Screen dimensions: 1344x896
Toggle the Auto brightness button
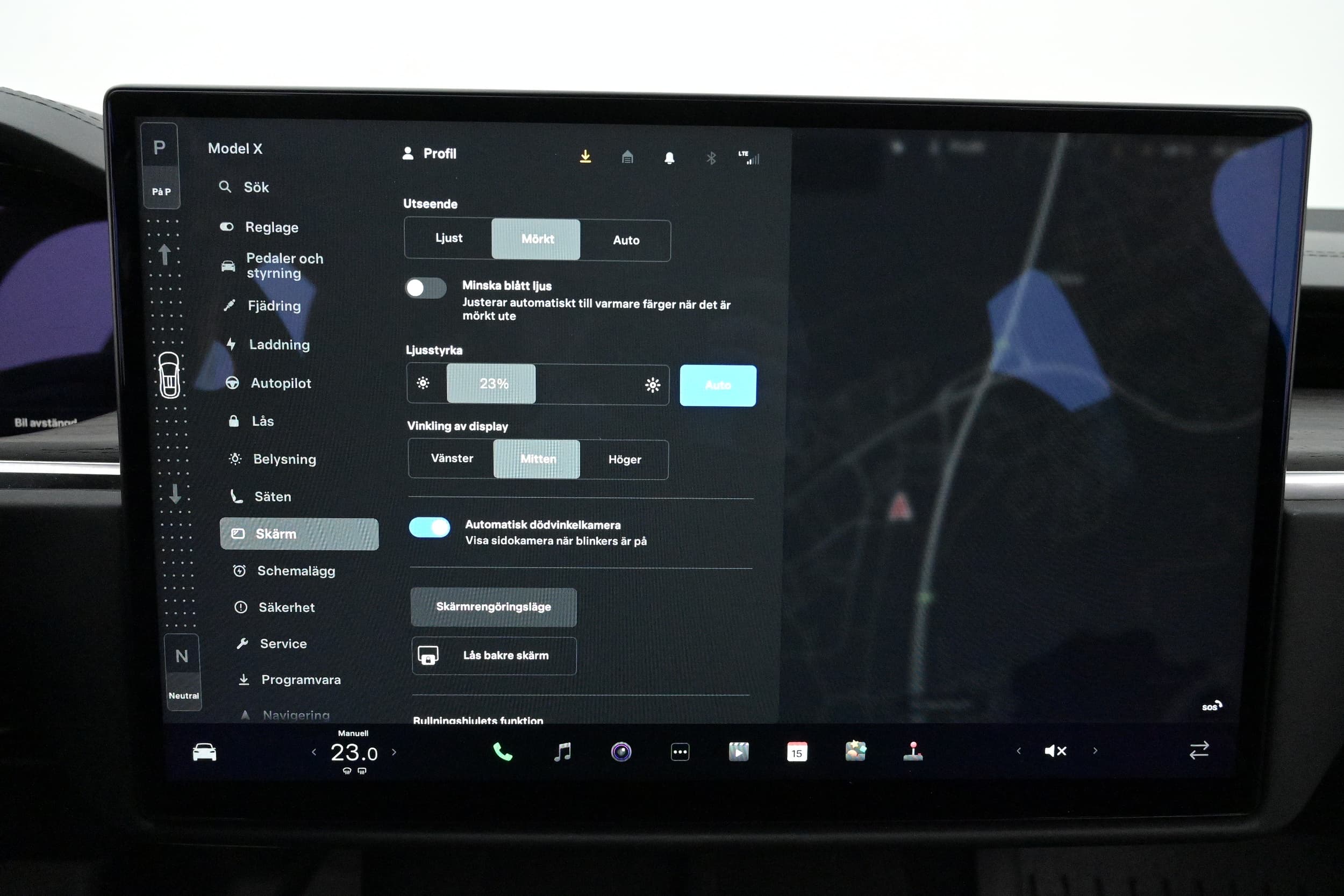[718, 386]
